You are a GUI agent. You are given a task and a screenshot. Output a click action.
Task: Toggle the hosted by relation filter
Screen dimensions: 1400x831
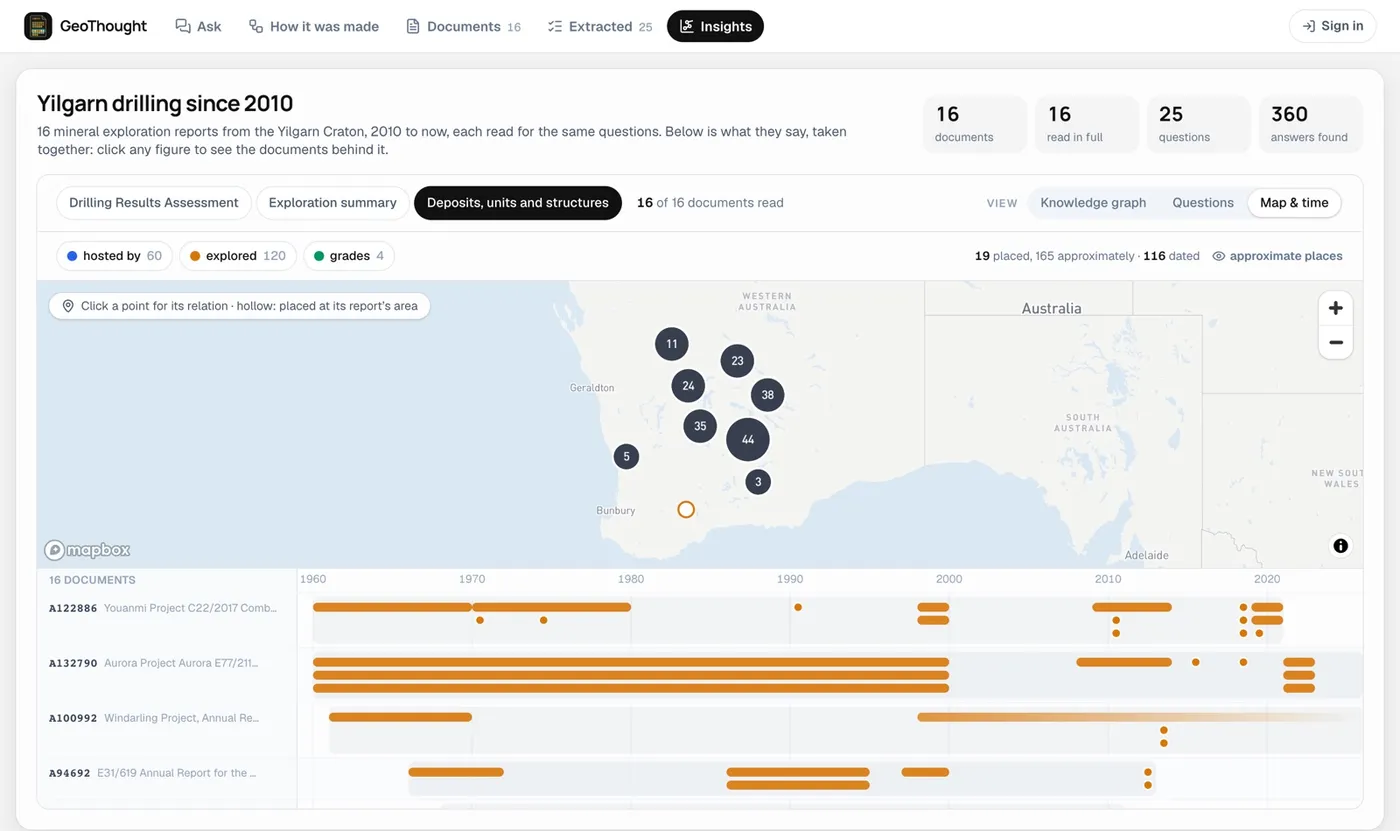114,256
